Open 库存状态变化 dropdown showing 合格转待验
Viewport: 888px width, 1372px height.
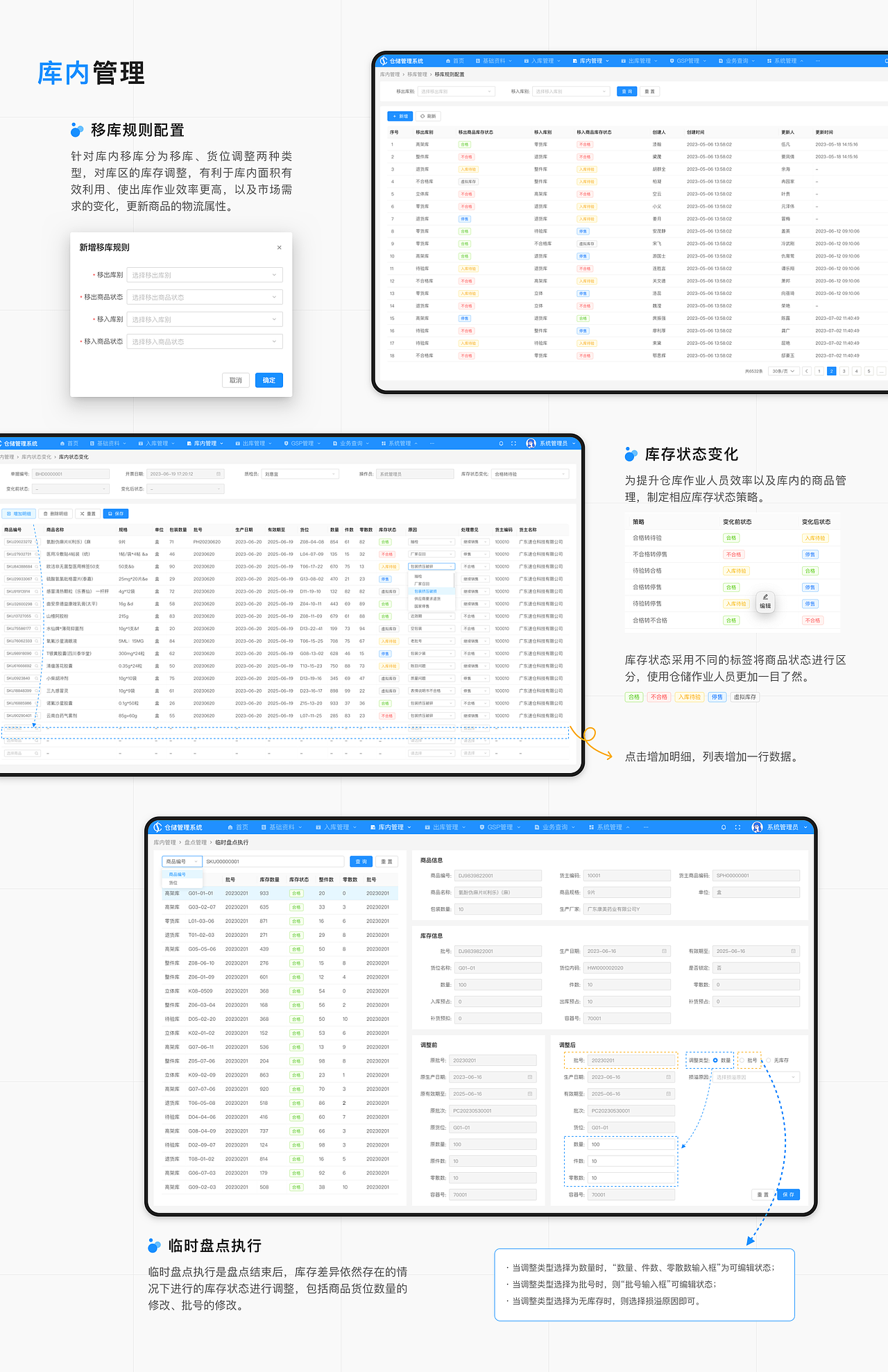coord(530,474)
